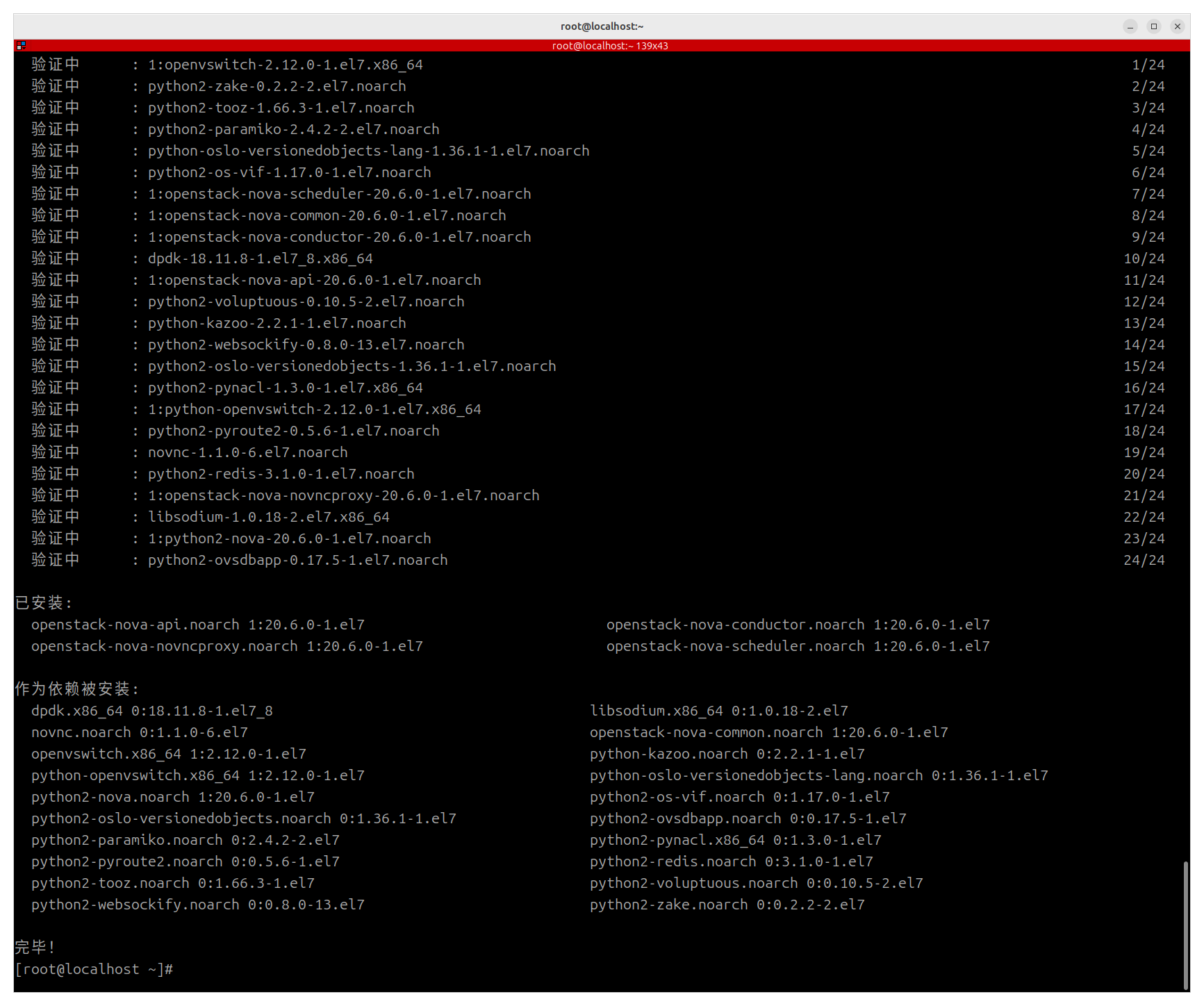The image size is (1204, 1006).
Task: Click dependency python2-nova.noarch 1:20.6.0-1.el7
Action: (x=173, y=797)
